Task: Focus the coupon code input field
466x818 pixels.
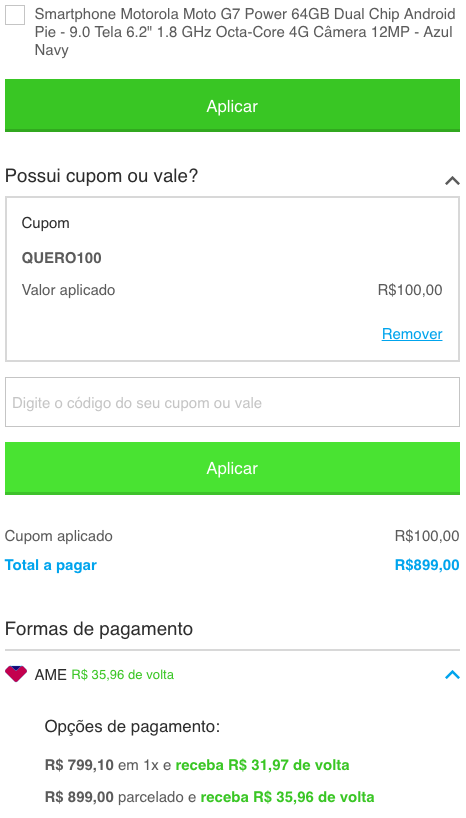Action: [x=232, y=402]
